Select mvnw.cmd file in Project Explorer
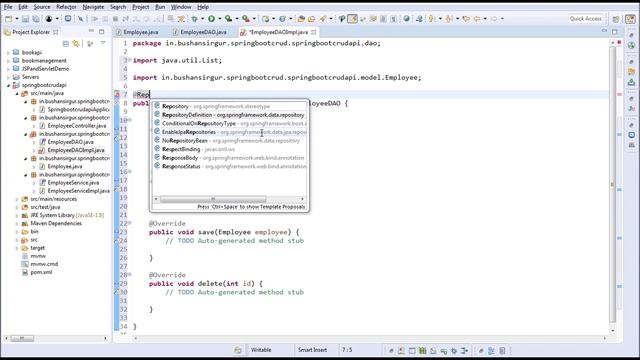This screenshot has width=640, height=360. (44, 264)
